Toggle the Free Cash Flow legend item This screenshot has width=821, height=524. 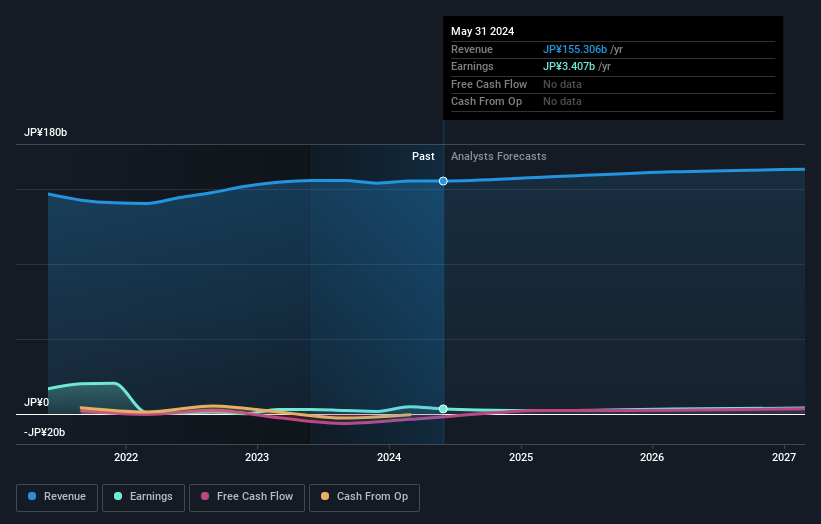pos(247,497)
